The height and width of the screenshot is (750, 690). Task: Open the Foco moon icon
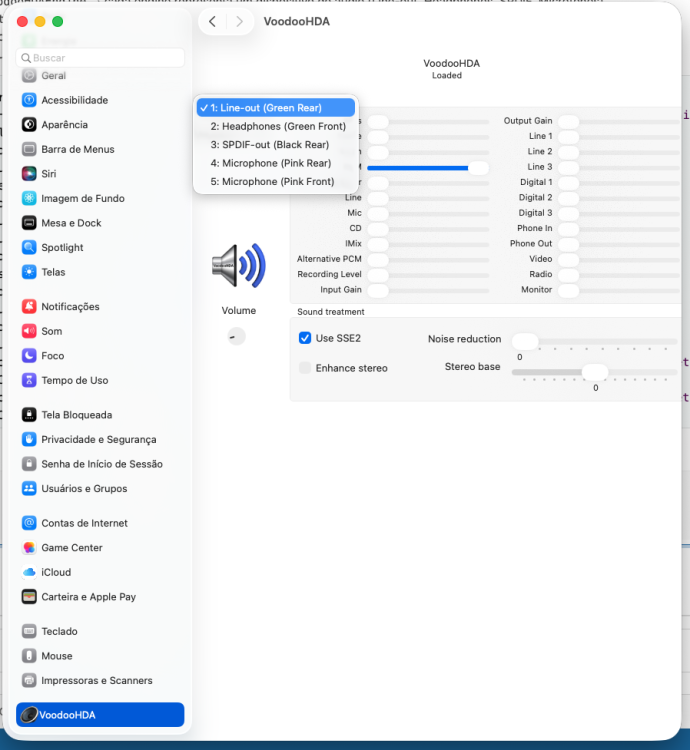pos(29,356)
